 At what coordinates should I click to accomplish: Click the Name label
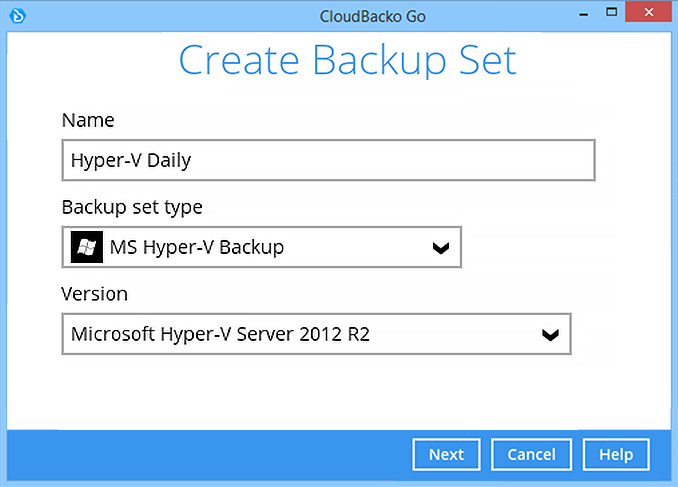coord(88,120)
